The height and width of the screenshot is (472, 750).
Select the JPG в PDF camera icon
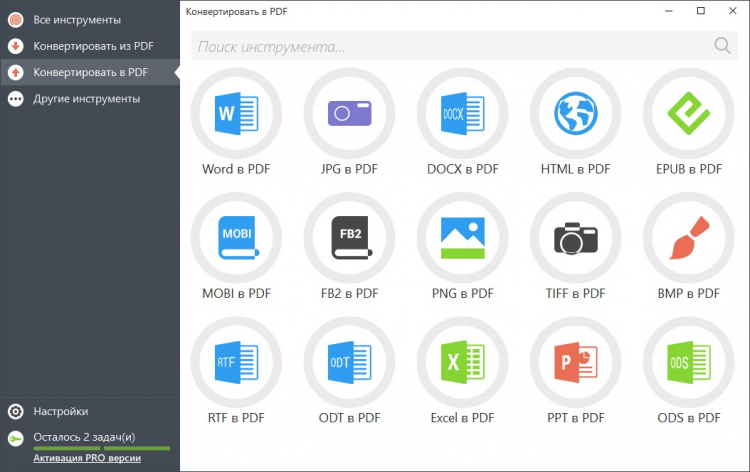point(349,113)
